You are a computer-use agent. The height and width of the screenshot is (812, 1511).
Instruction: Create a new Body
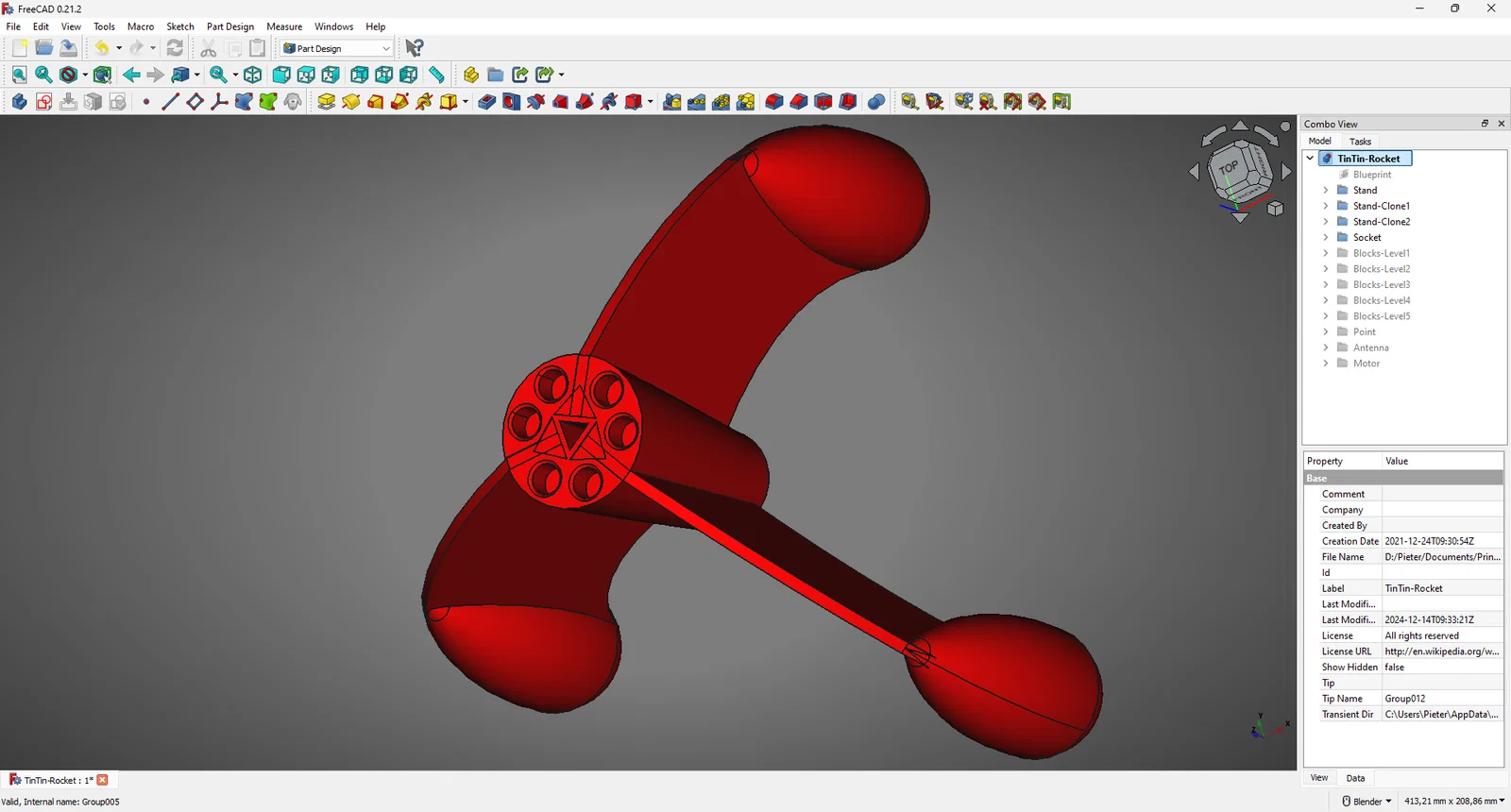(x=19, y=102)
